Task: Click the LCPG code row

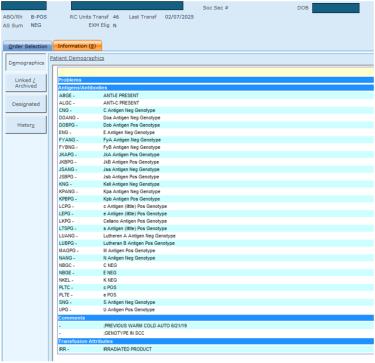Action: [x=216, y=206]
